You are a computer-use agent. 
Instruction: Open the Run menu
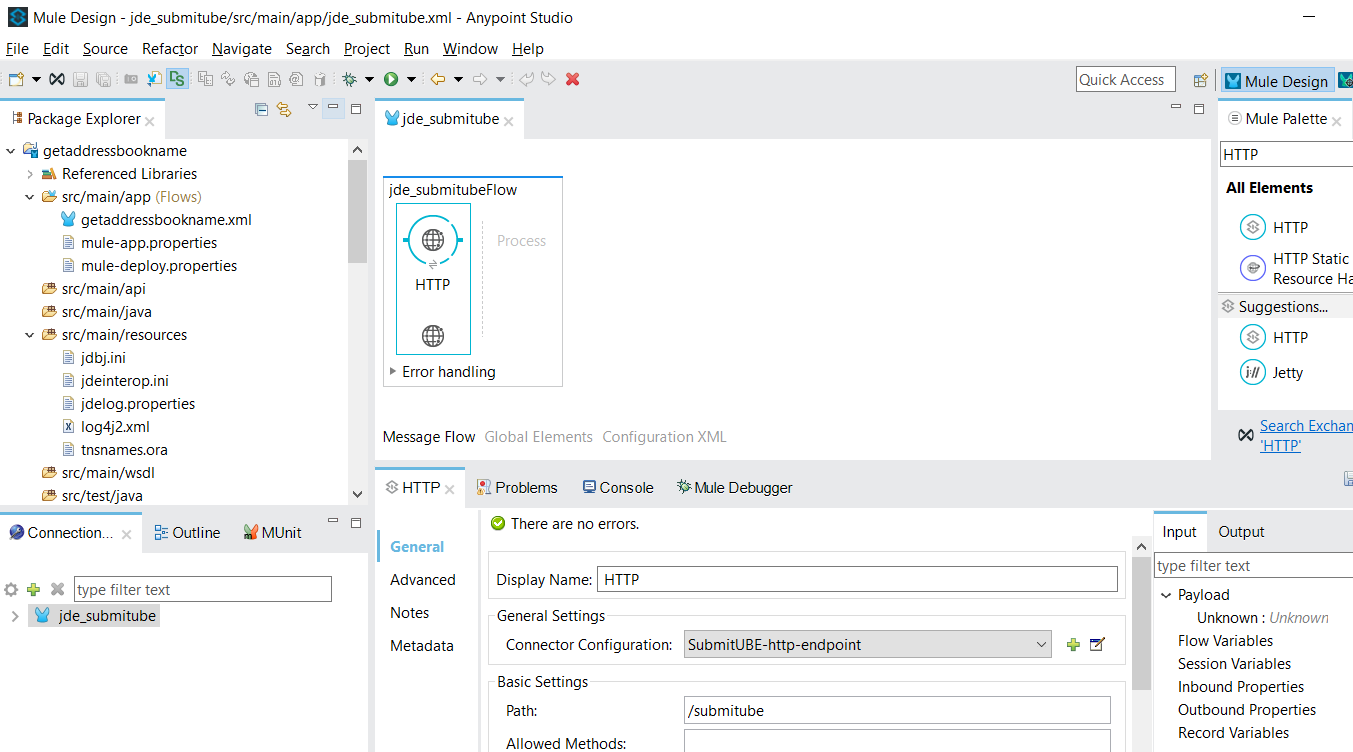(416, 48)
